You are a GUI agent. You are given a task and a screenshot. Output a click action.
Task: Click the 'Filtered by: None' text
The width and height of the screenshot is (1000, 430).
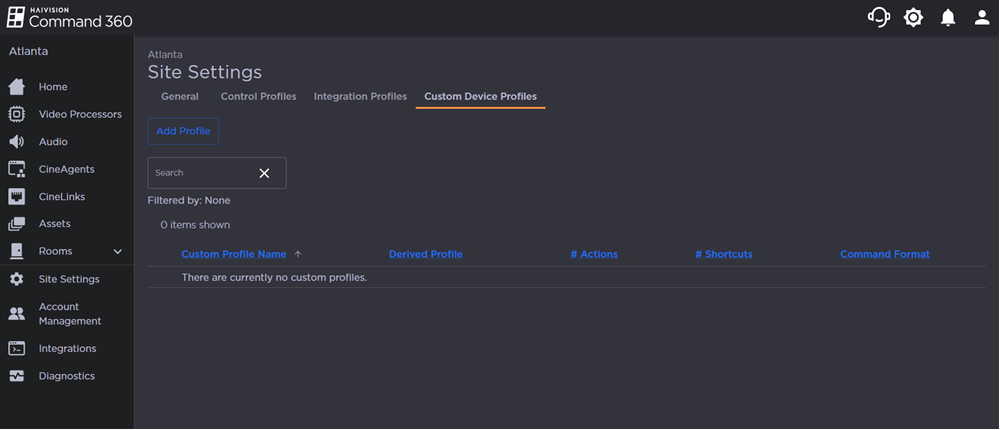[x=189, y=200]
